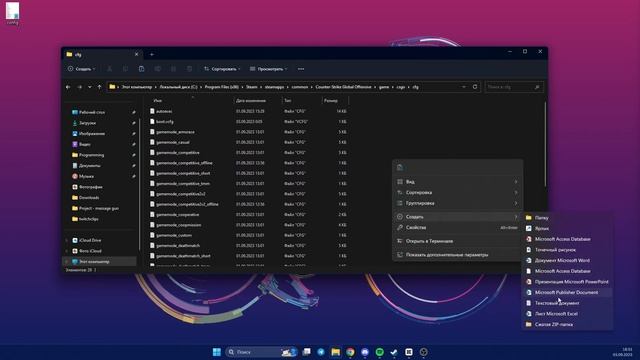Open Spotify from the taskbar
Image resolution: width=640 pixels, height=360 pixels.
[x=380, y=352]
